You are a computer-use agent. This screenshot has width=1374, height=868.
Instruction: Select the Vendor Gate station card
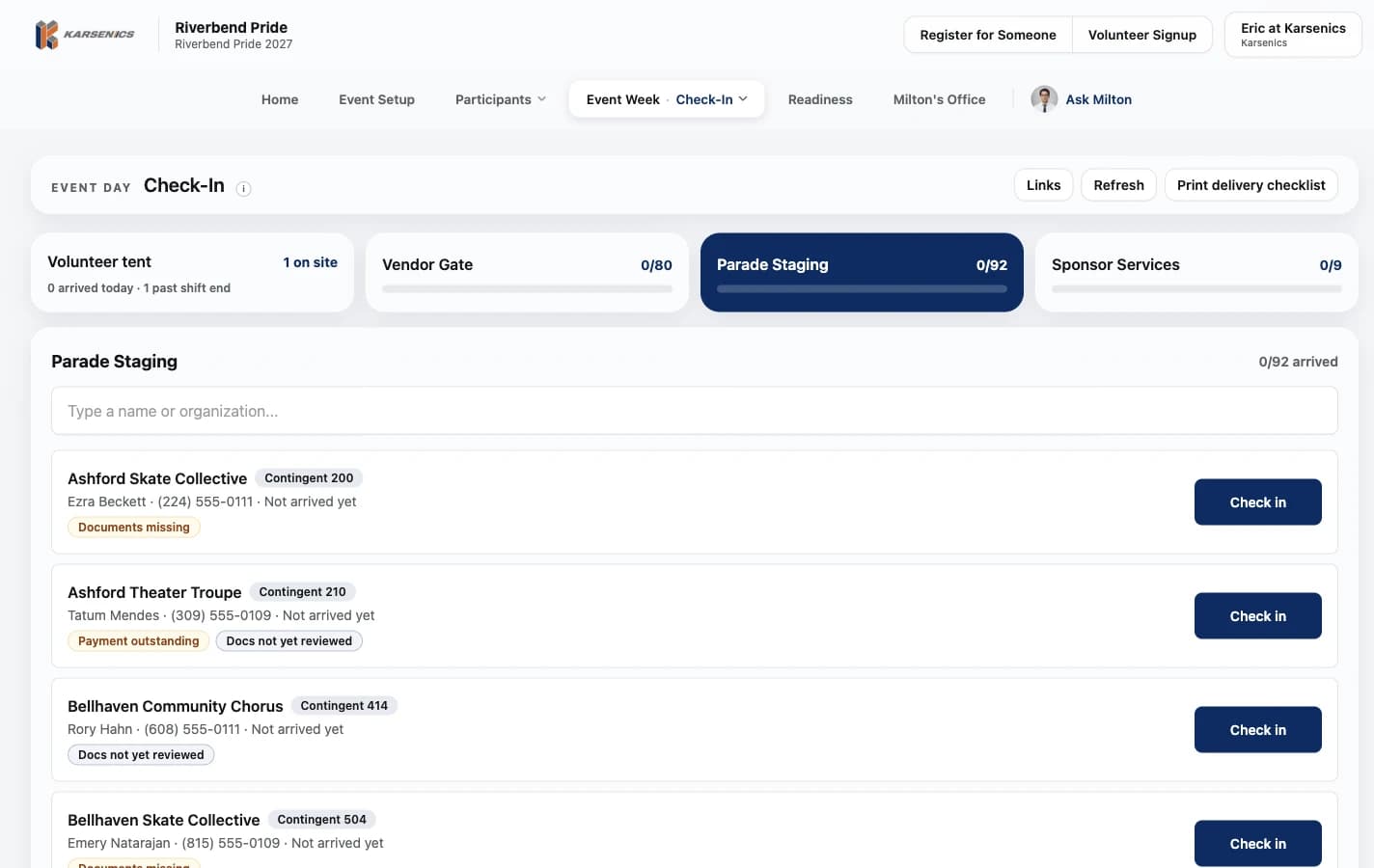pos(527,272)
